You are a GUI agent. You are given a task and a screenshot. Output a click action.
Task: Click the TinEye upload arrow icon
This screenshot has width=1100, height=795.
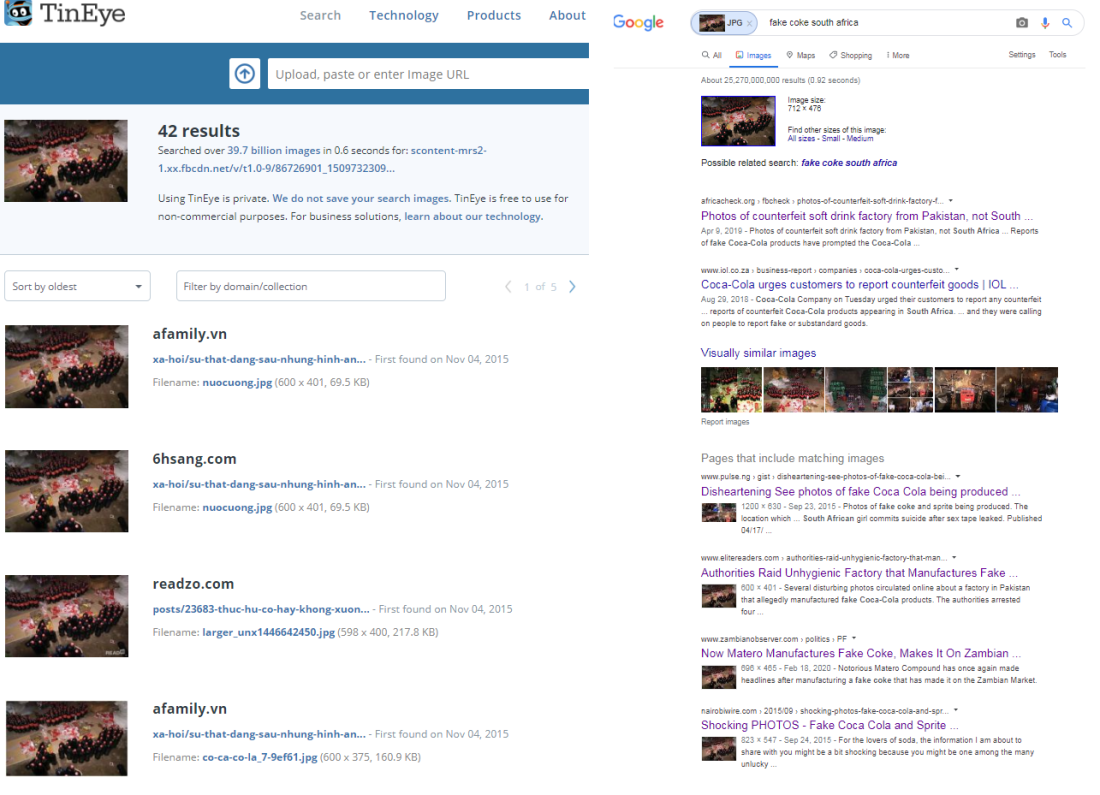click(244, 74)
